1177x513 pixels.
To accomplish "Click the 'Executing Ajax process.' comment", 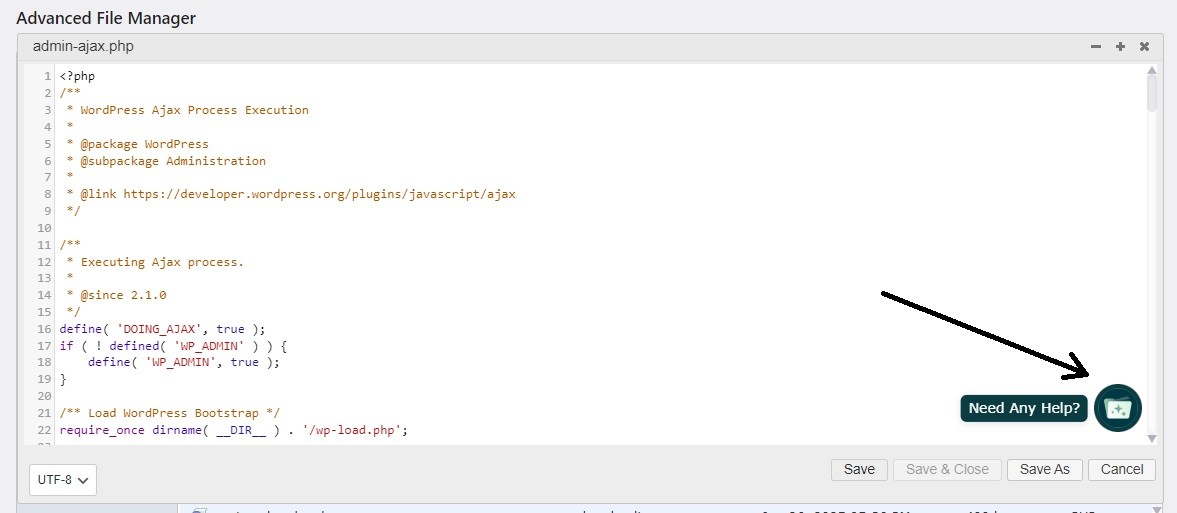I will click(x=162, y=262).
